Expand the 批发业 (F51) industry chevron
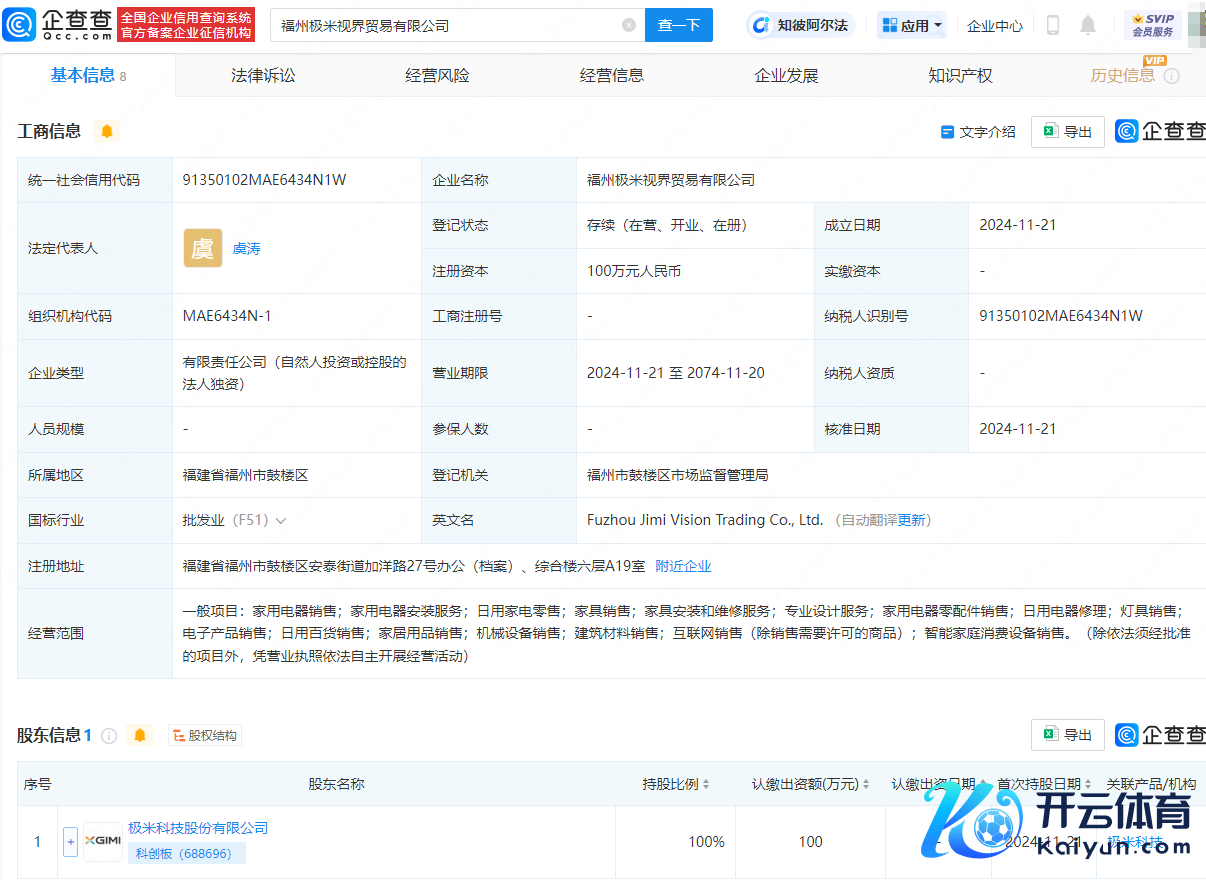The image size is (1206, 880). pos(281,521)
